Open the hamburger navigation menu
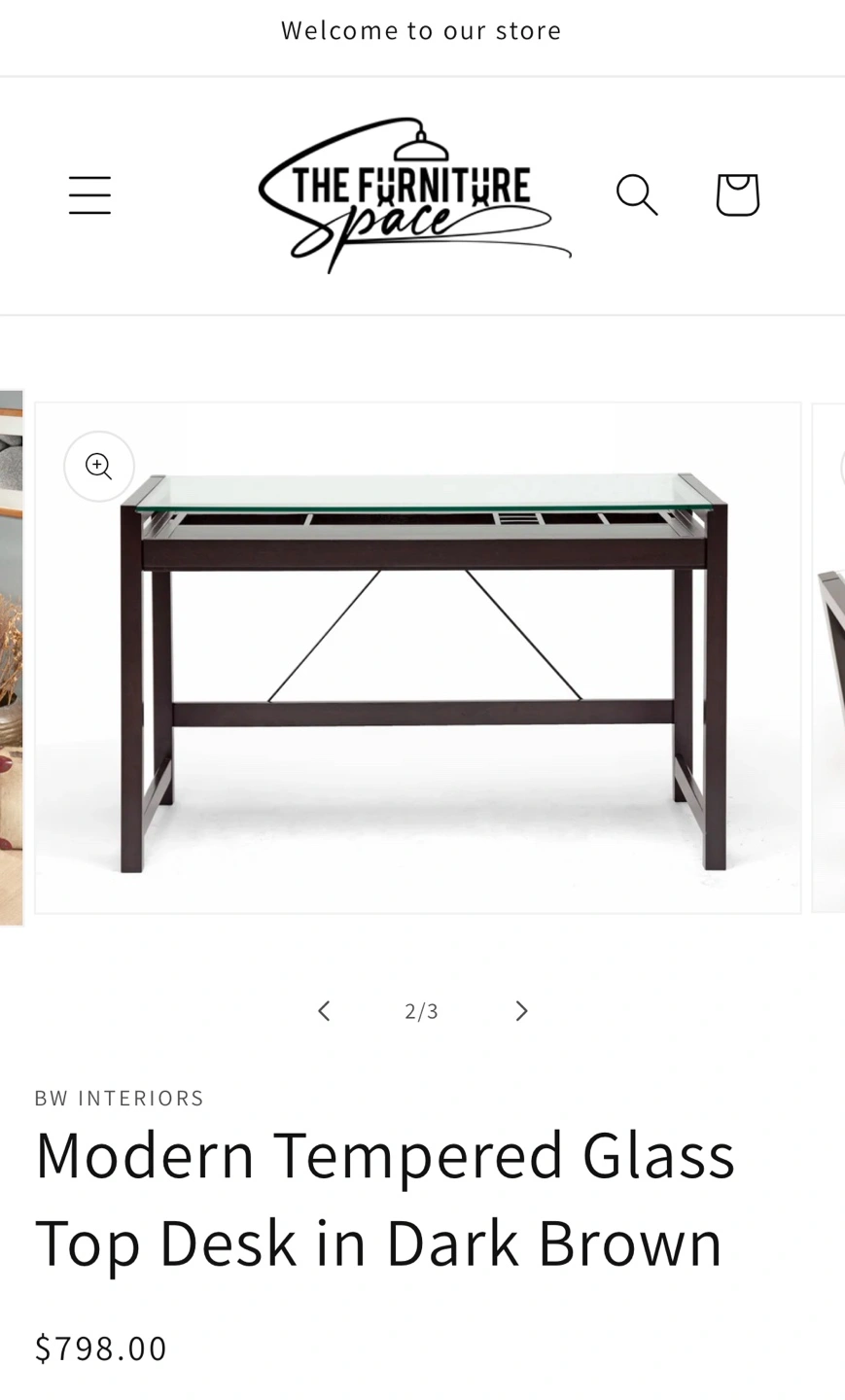 pyautogui.click(x=89, y=195)
